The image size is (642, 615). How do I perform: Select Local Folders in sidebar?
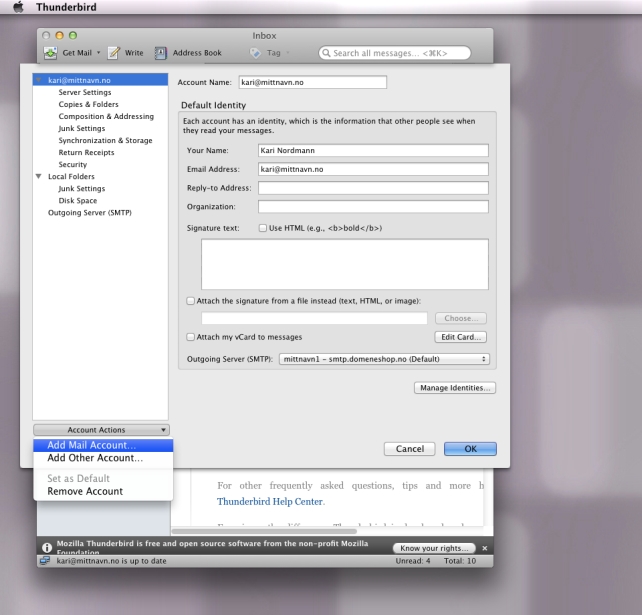pos(71,176)
